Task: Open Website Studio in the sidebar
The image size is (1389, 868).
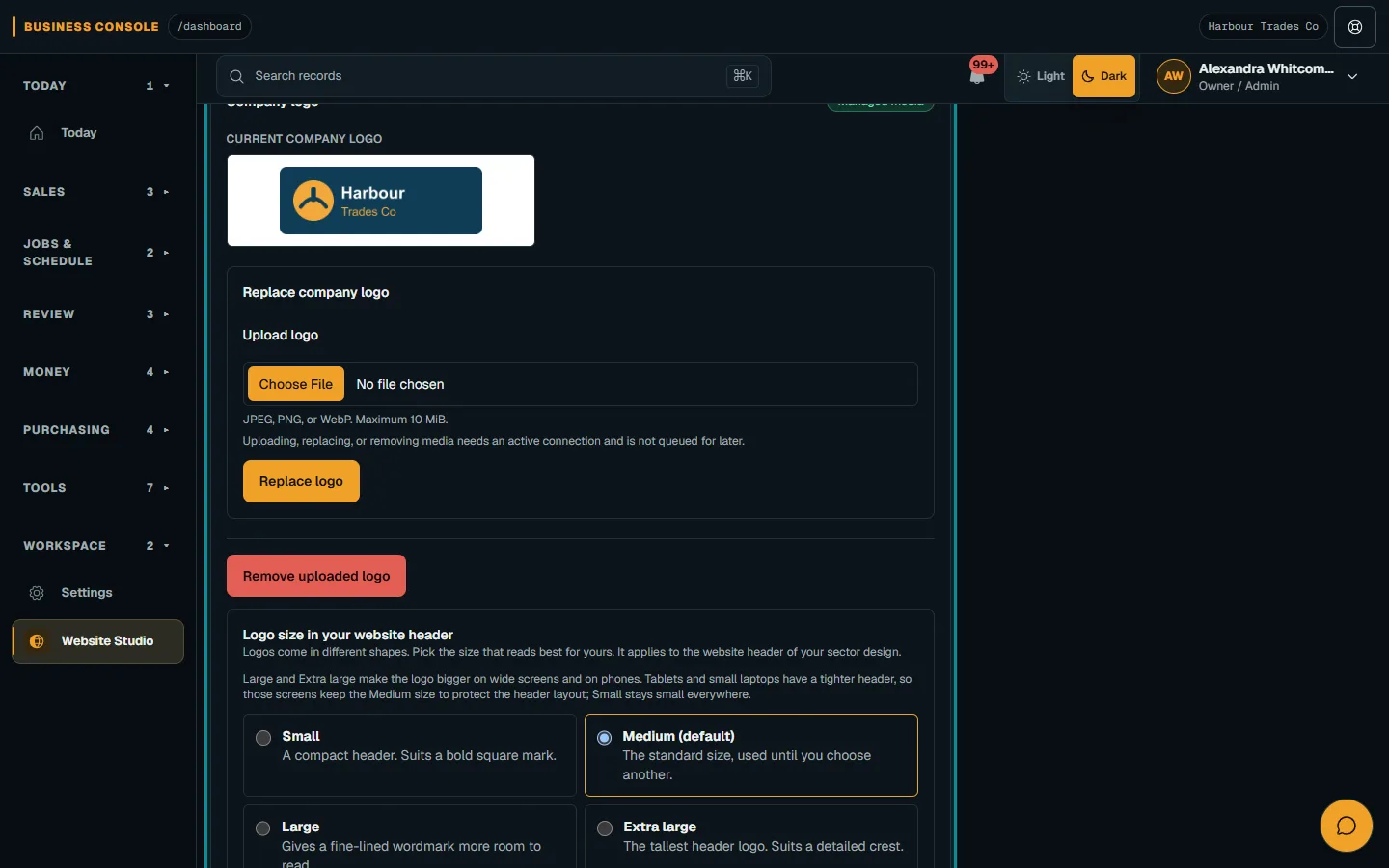Action: pos(97,641)
